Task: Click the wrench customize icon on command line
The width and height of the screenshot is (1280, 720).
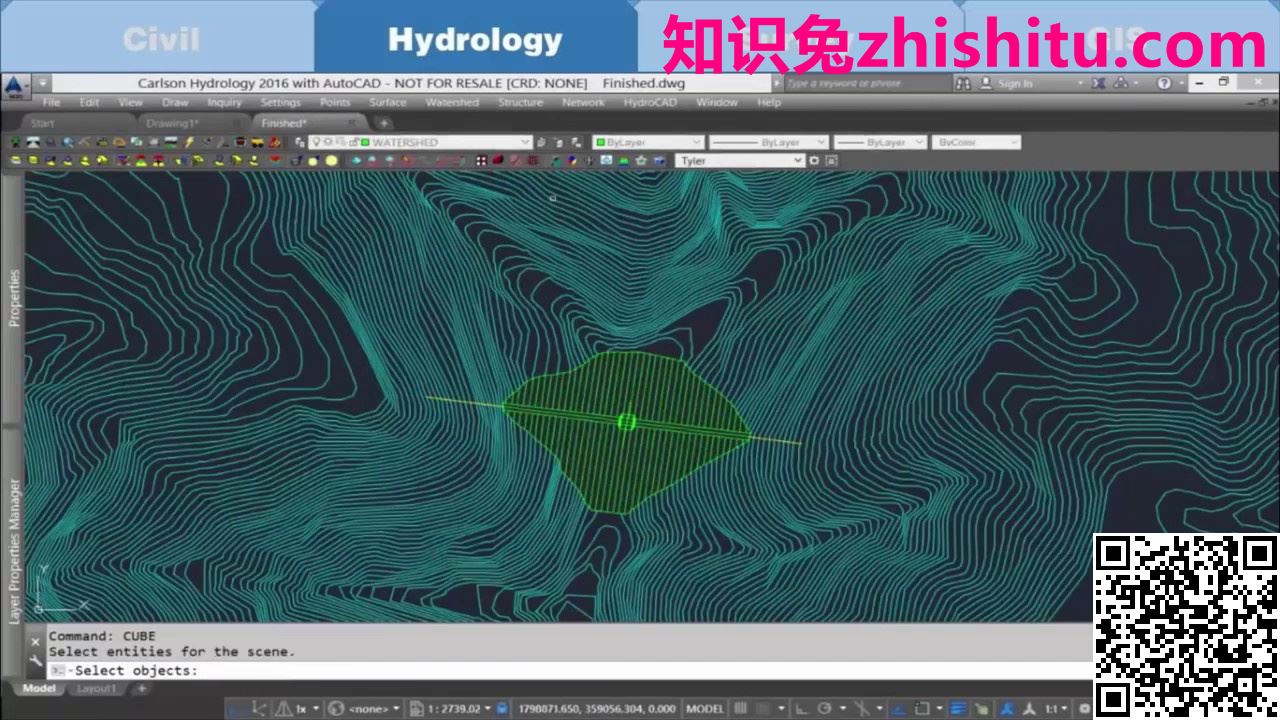Action: (36, 661)
